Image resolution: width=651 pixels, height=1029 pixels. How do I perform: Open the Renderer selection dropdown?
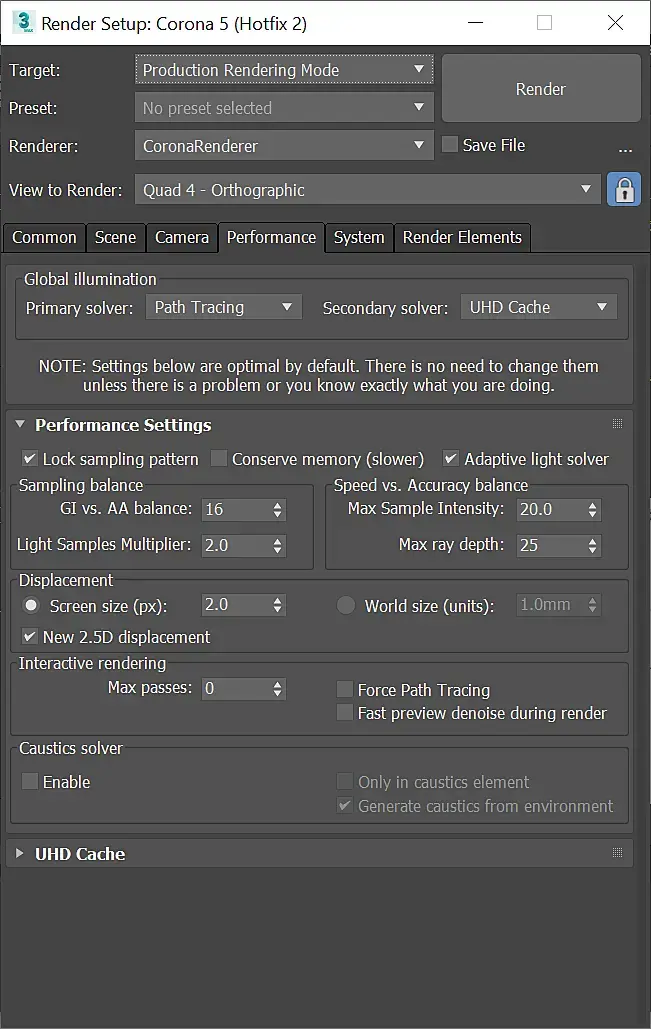(x=283, y=146)
